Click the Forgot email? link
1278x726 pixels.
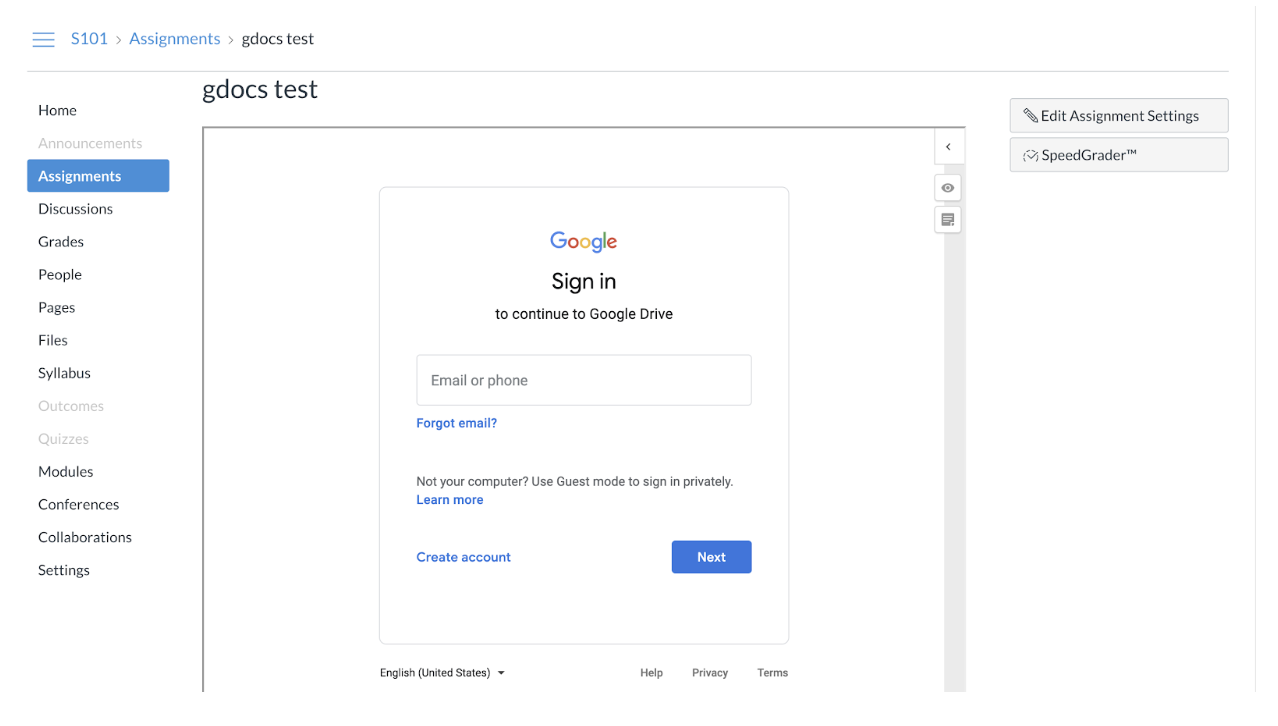click(456, 423)
